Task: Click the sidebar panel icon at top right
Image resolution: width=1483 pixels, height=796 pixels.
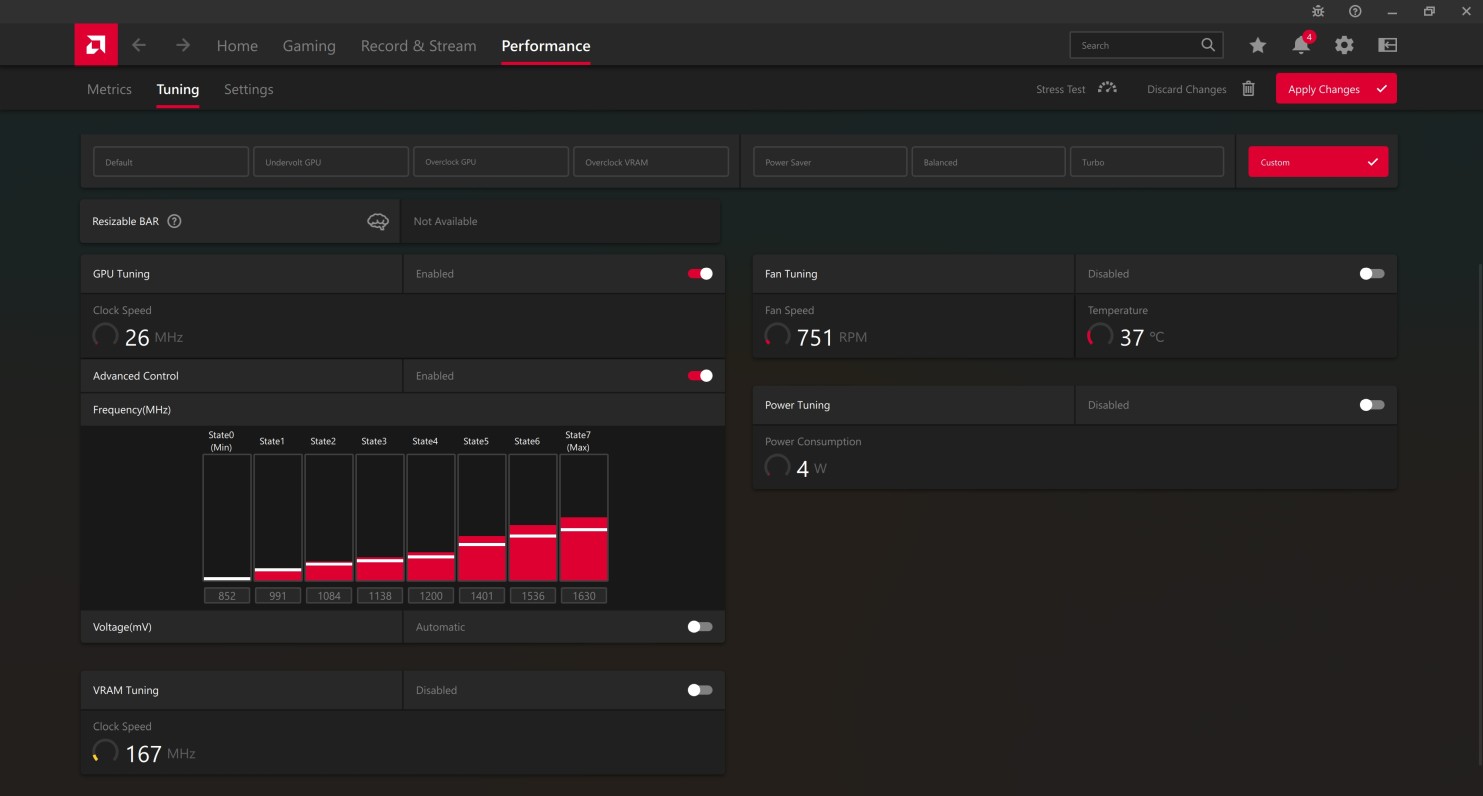Action: click(x=1387, y=45)
